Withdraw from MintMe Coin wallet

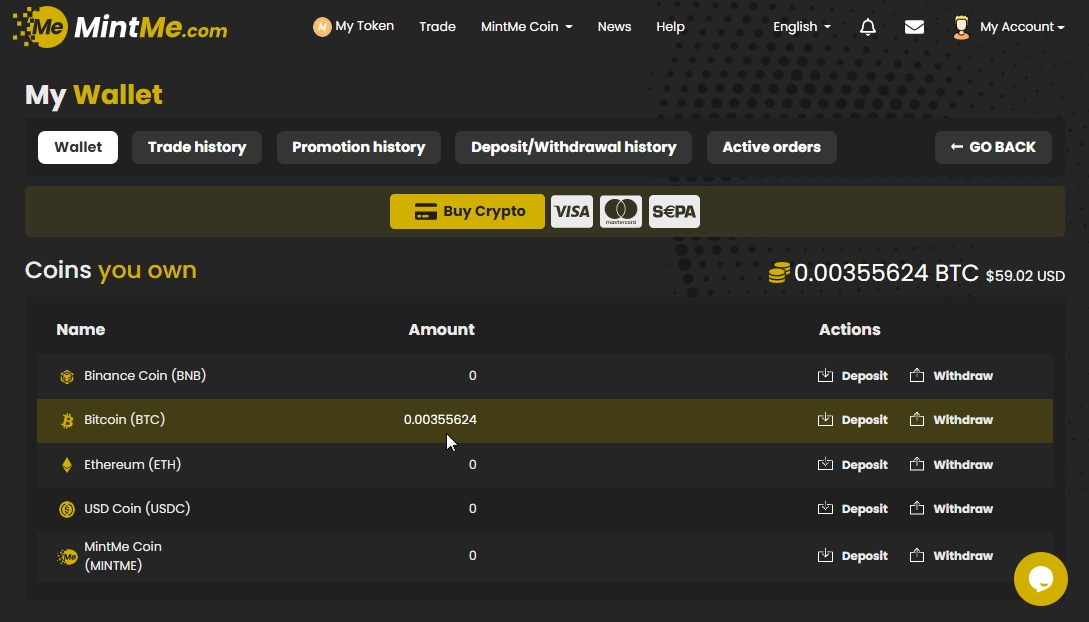coord(951,556)
